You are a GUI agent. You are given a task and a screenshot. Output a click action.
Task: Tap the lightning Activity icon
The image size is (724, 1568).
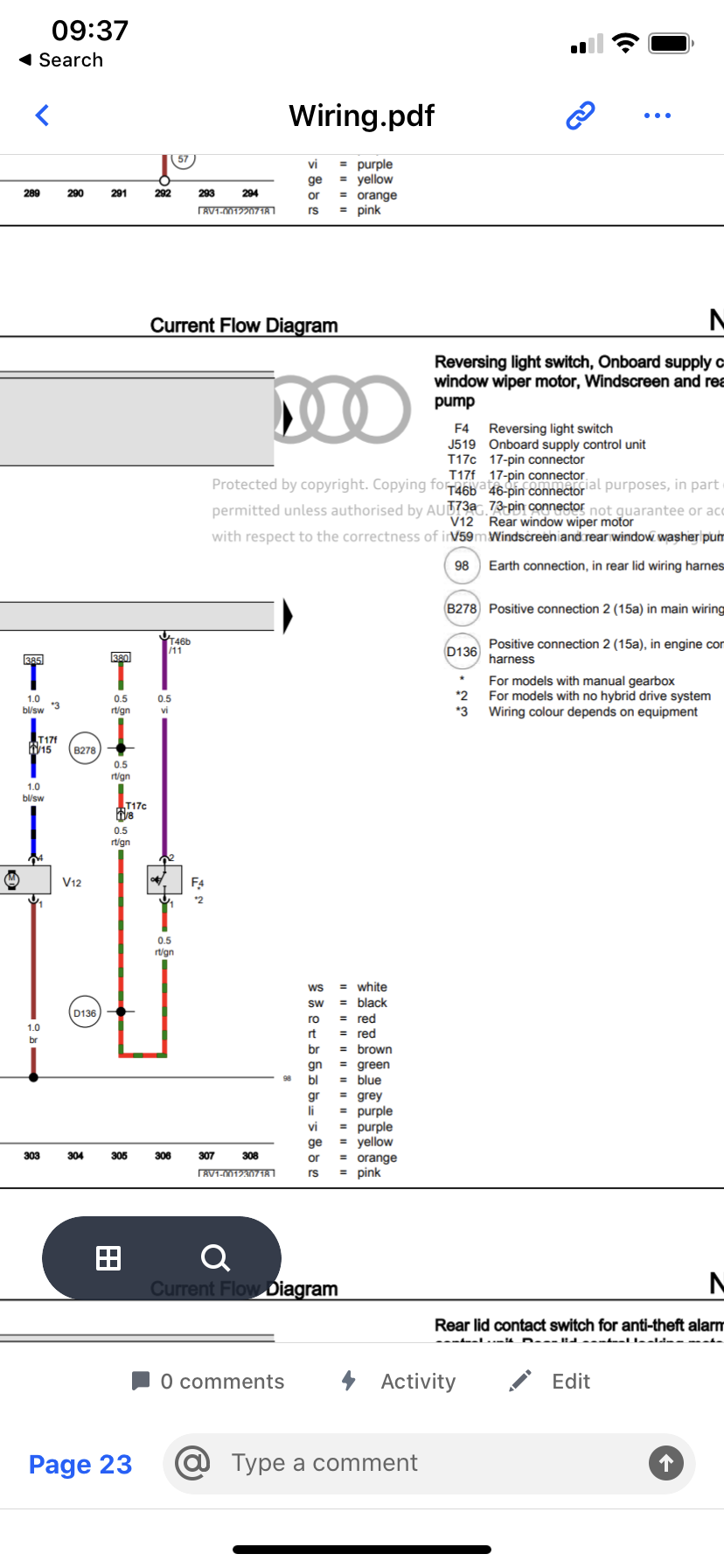(349, 1381)
